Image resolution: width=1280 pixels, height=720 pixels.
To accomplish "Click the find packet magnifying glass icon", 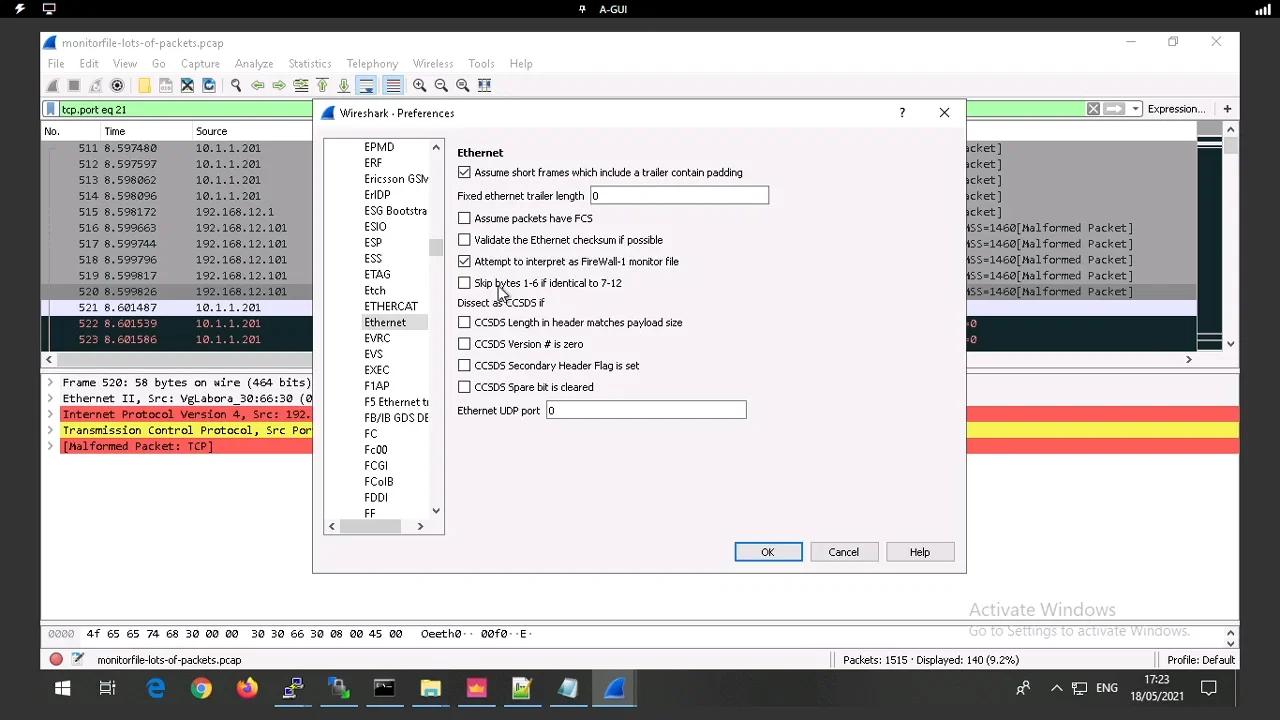I will click(x=236, y=85).
